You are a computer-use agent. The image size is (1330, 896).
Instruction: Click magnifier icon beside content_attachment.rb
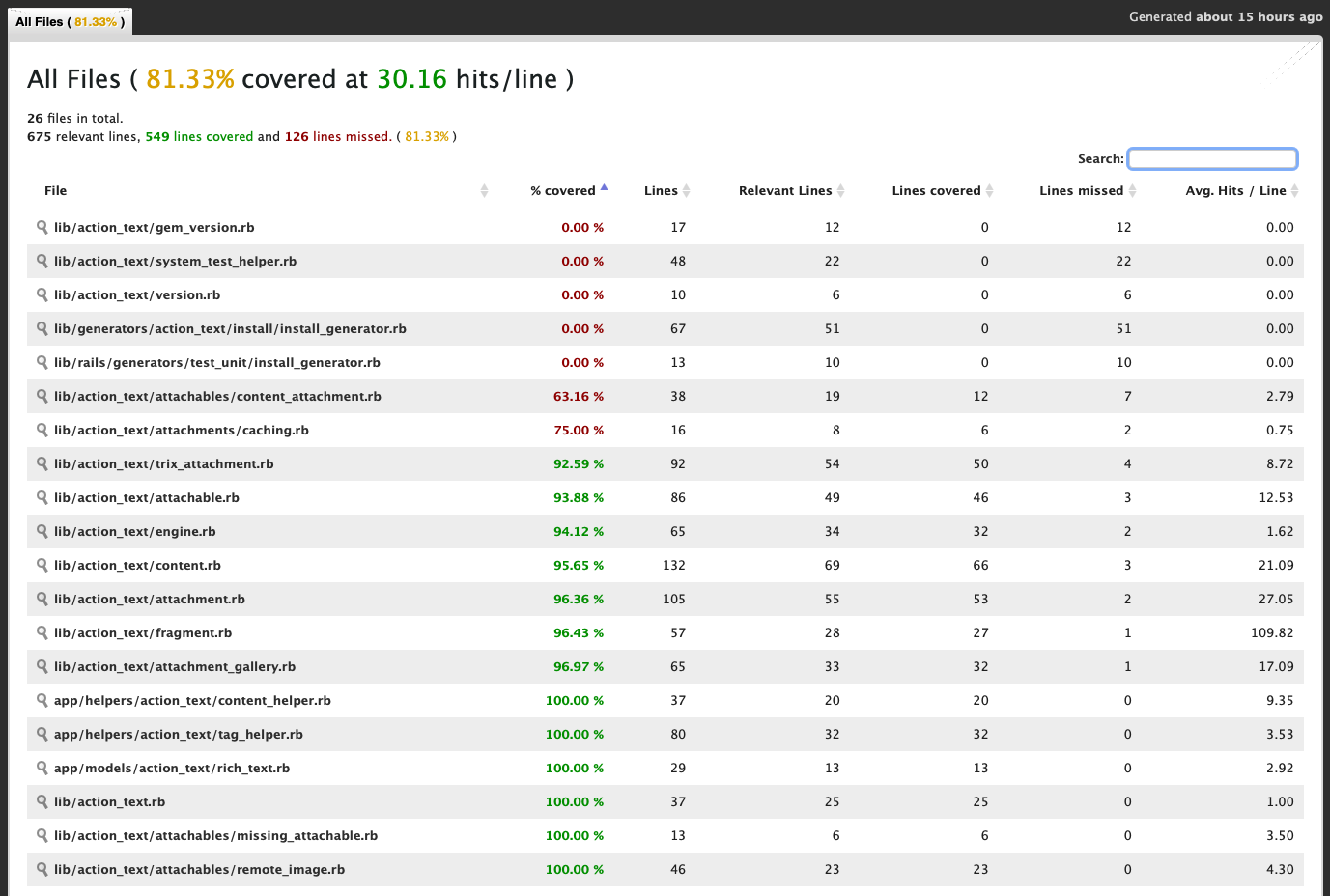42,396
